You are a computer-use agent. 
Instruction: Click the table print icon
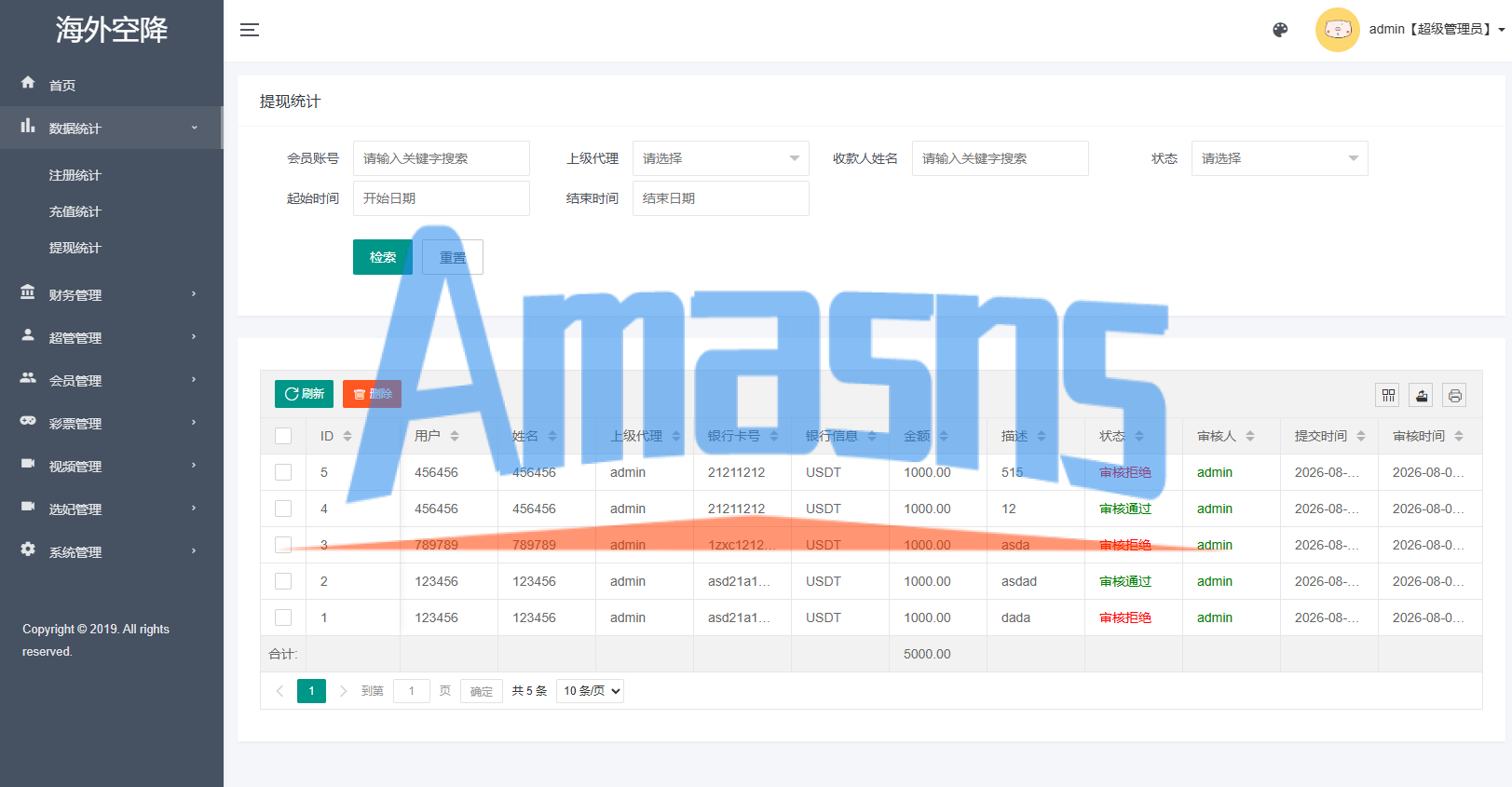point(1455,395)
